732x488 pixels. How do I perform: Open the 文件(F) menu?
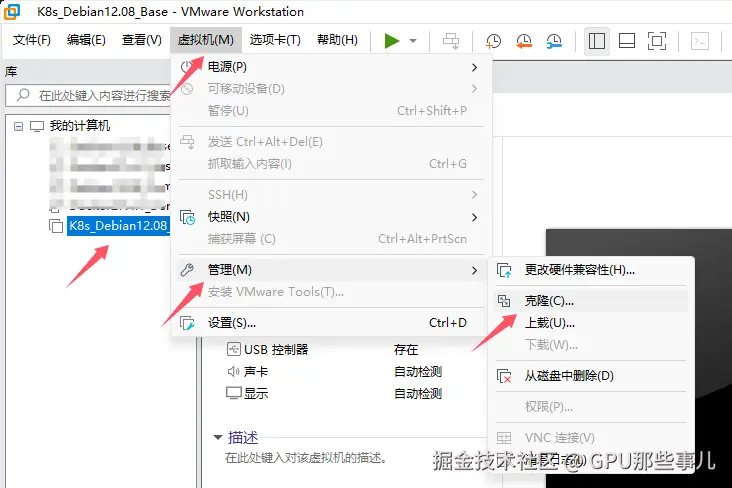(x=32, y=40)
